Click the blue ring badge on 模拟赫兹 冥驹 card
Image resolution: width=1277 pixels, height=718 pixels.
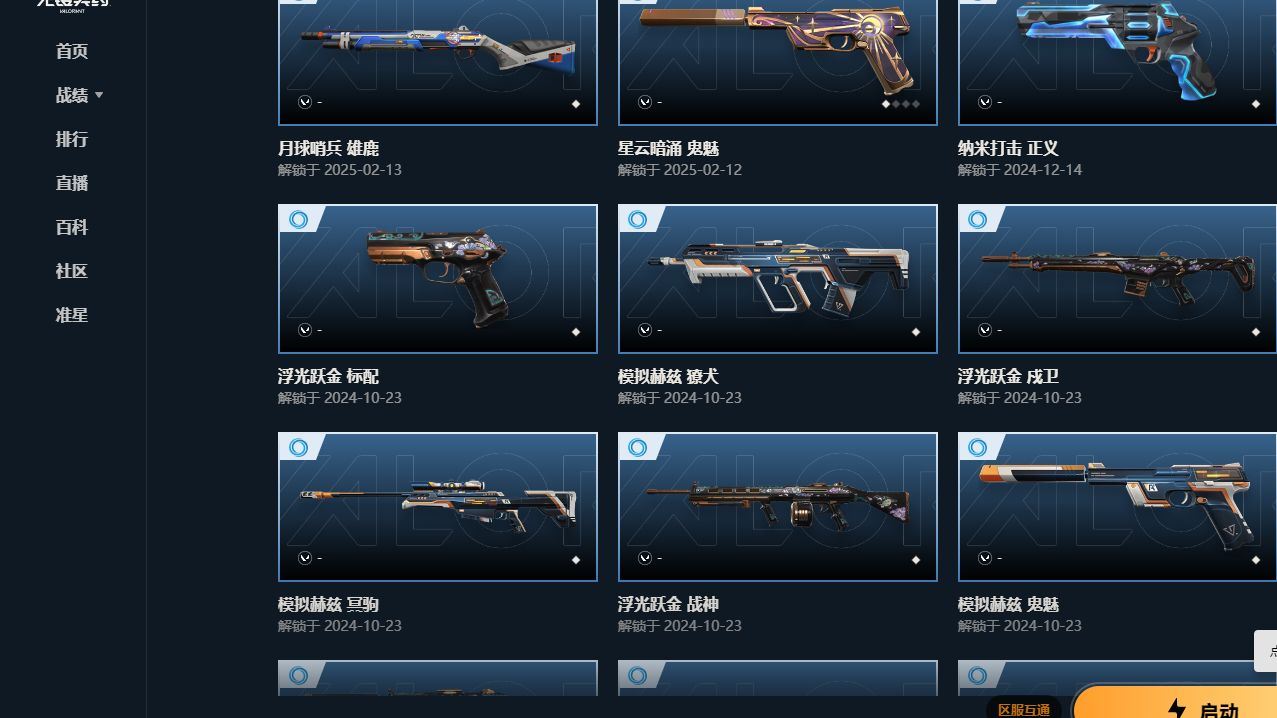tap(298, 447)
